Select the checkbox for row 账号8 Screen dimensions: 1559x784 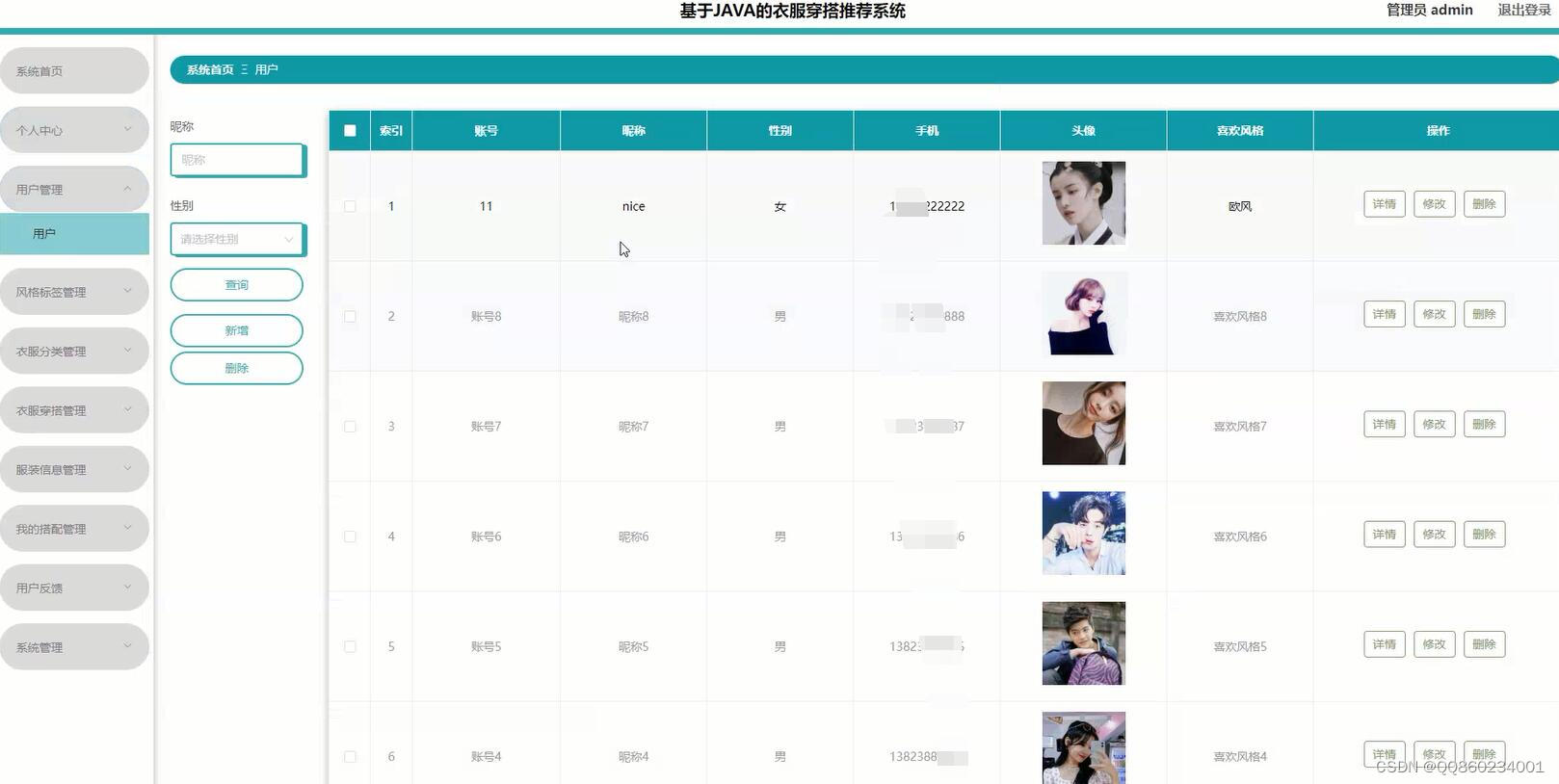point(350,316)
